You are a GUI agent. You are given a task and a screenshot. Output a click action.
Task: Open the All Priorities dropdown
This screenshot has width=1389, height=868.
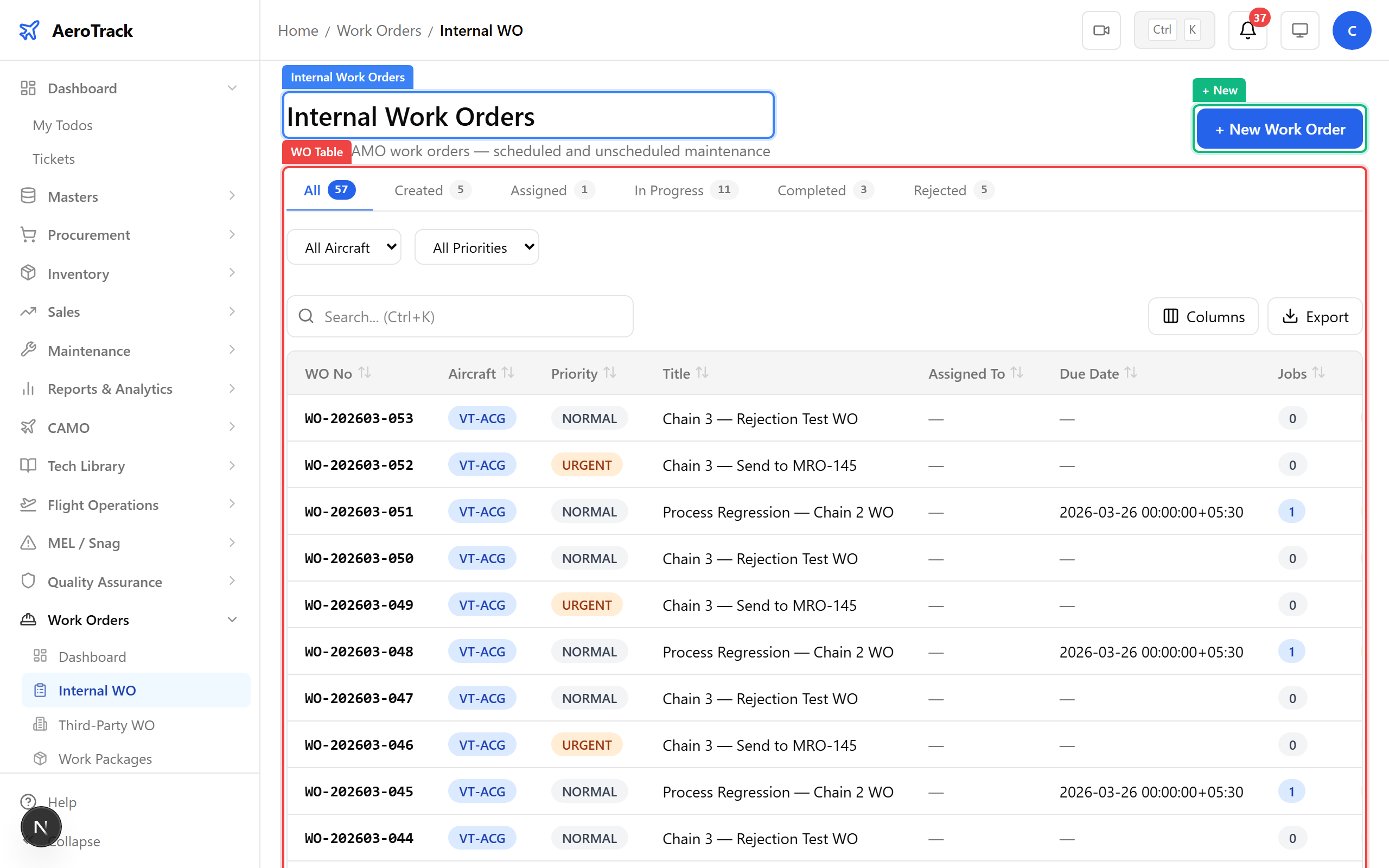tap(477, 247)
